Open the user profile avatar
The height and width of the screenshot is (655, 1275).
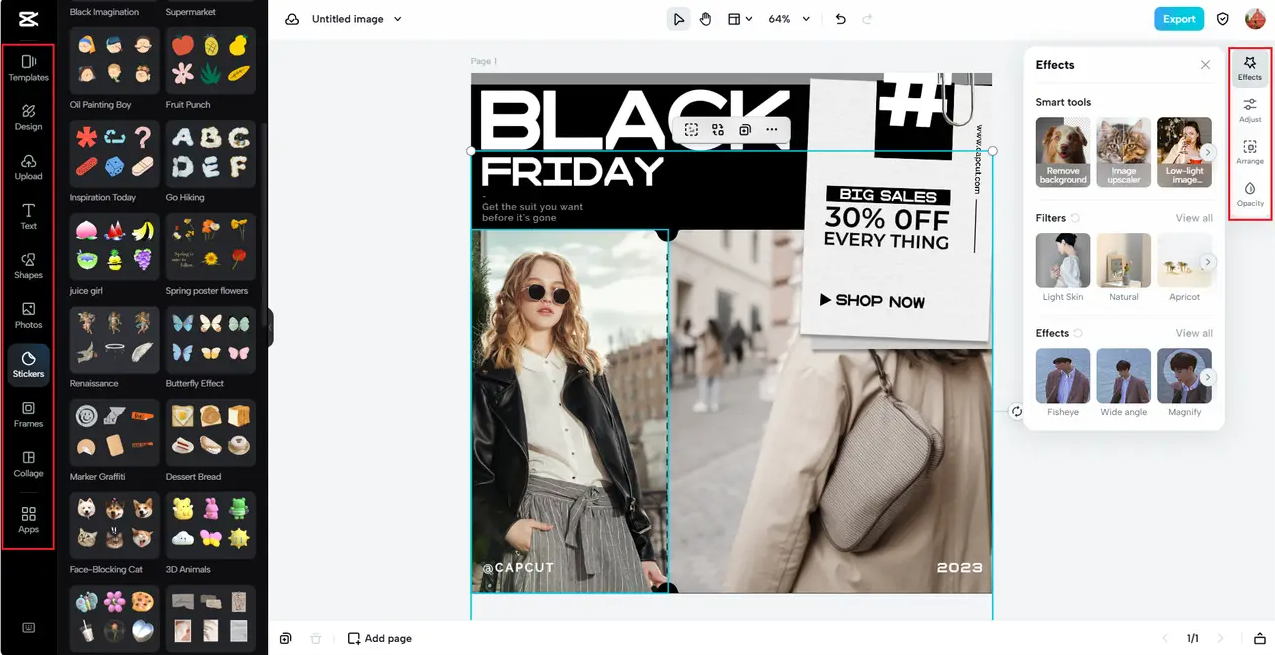coord(1255,19)
